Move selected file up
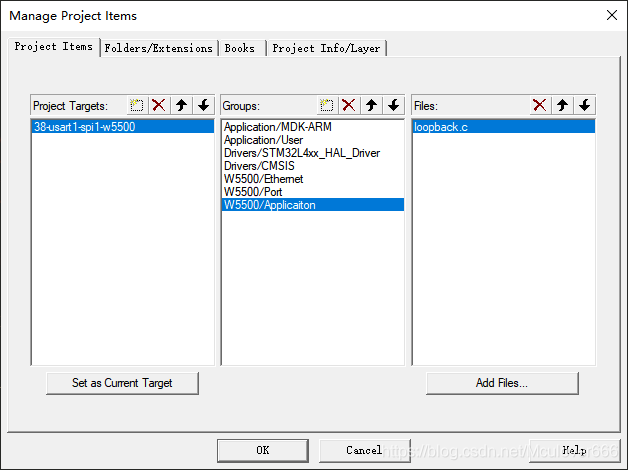This screenshot has width=628, height=470. tap(562, 106)
